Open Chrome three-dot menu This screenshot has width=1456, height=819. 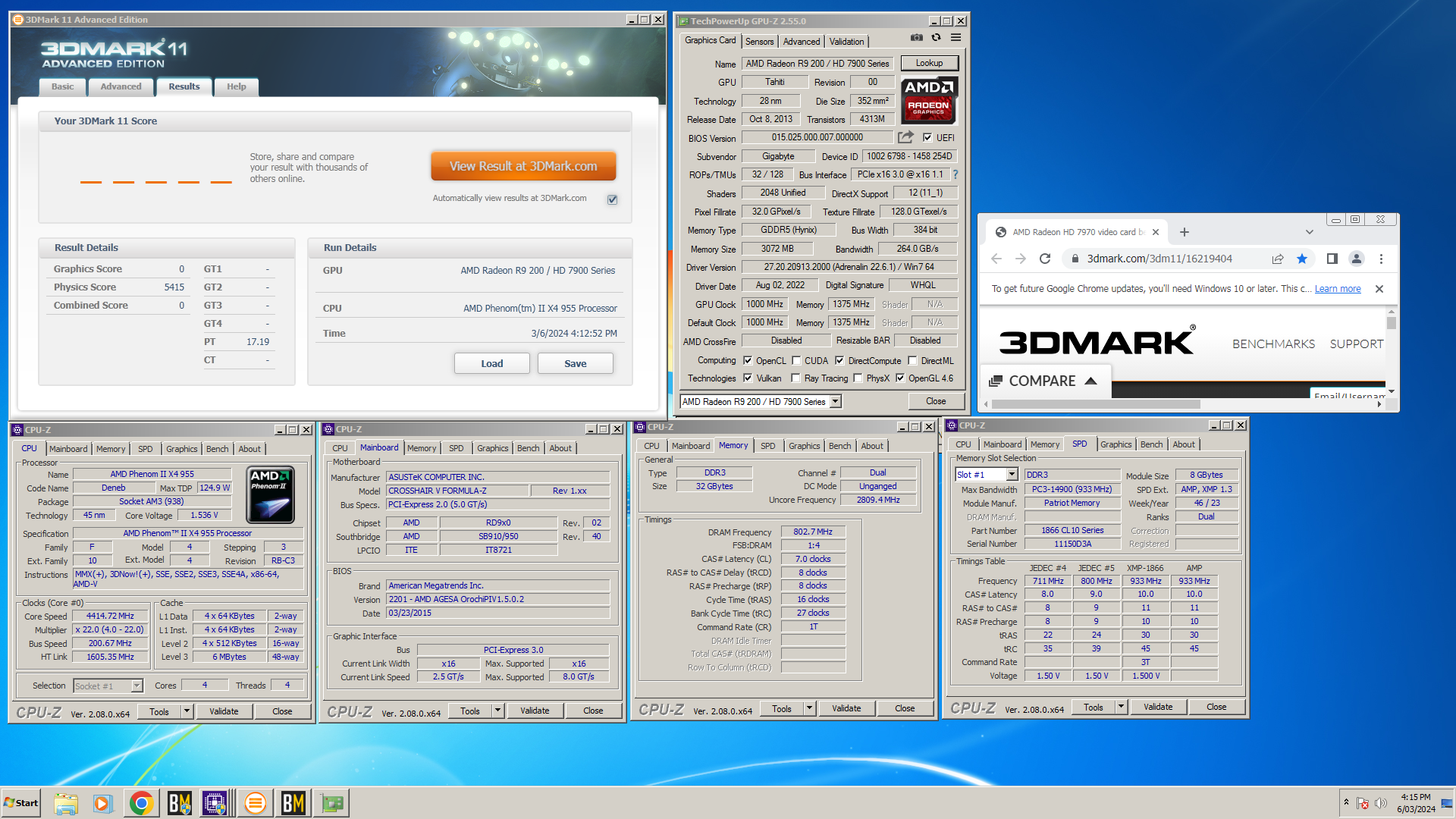coord(1381,259)
